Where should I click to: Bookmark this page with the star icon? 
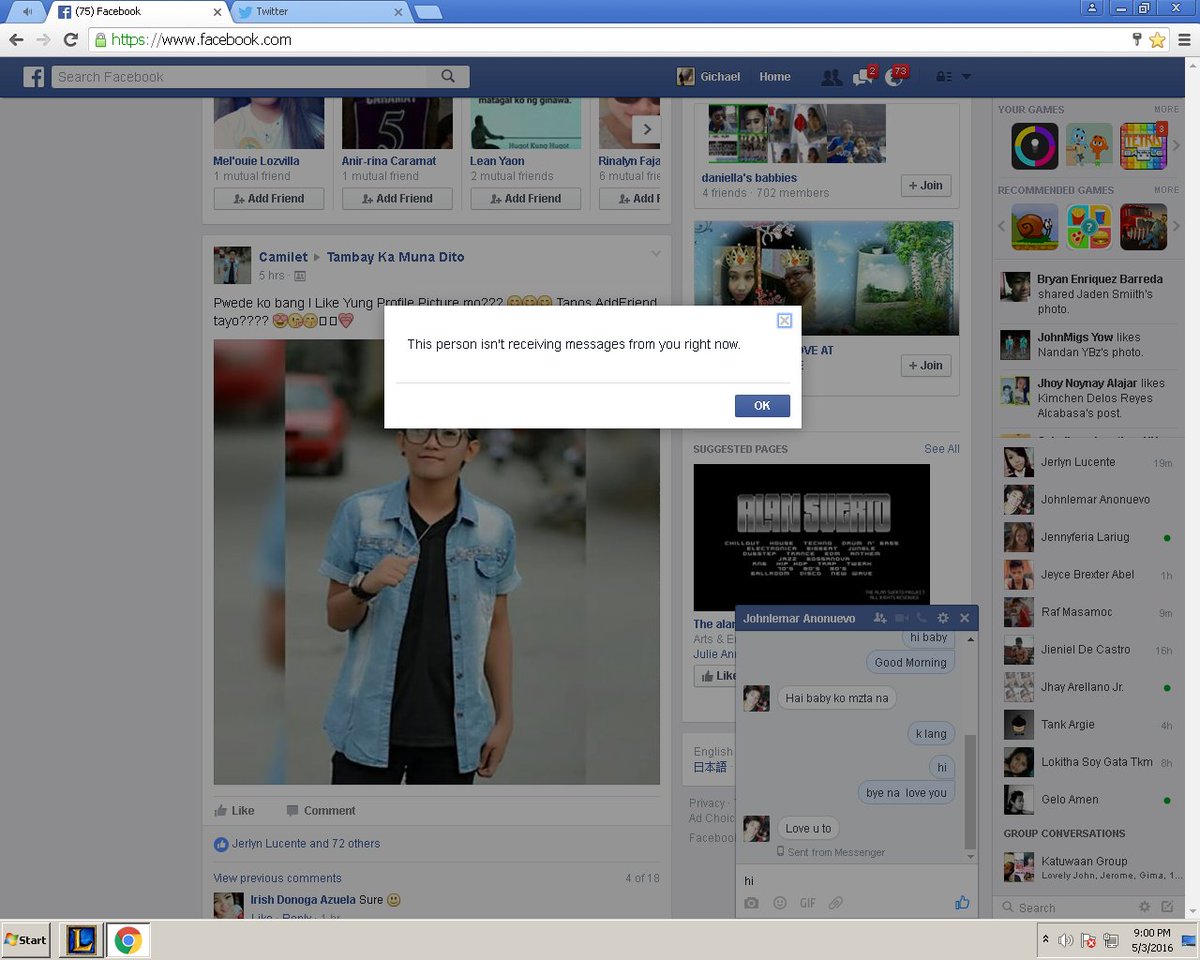(x=1157, y=40)
